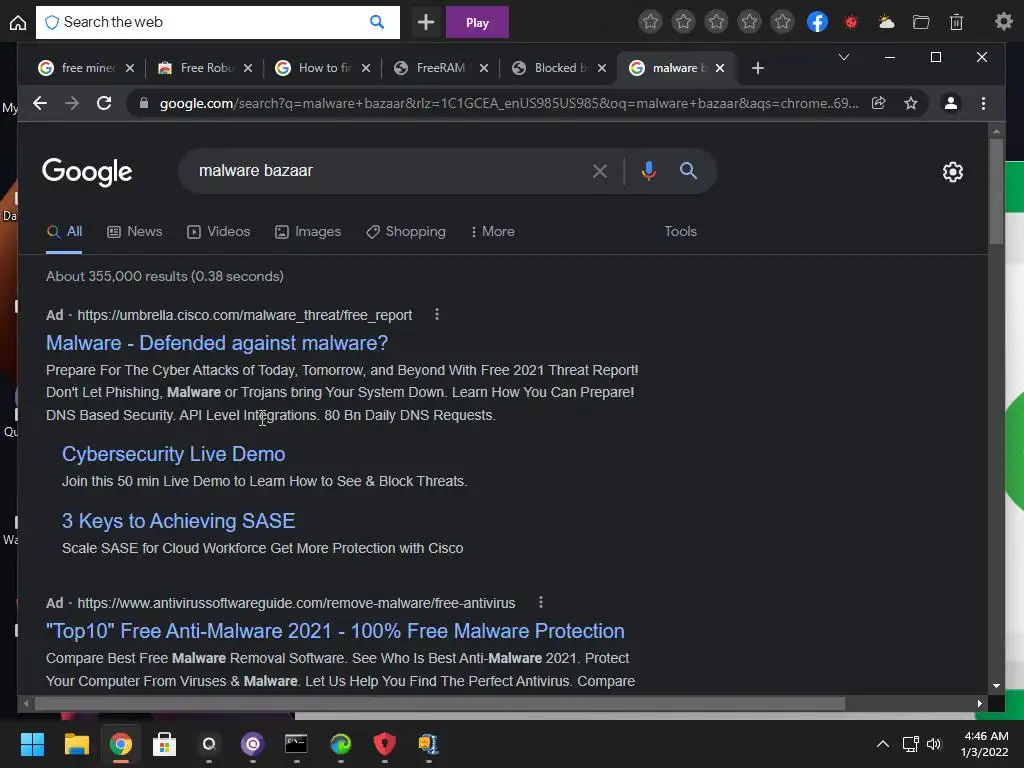Open the weather icon in top bar
This screenshot has height=768, width=1024.
(886, 22)
